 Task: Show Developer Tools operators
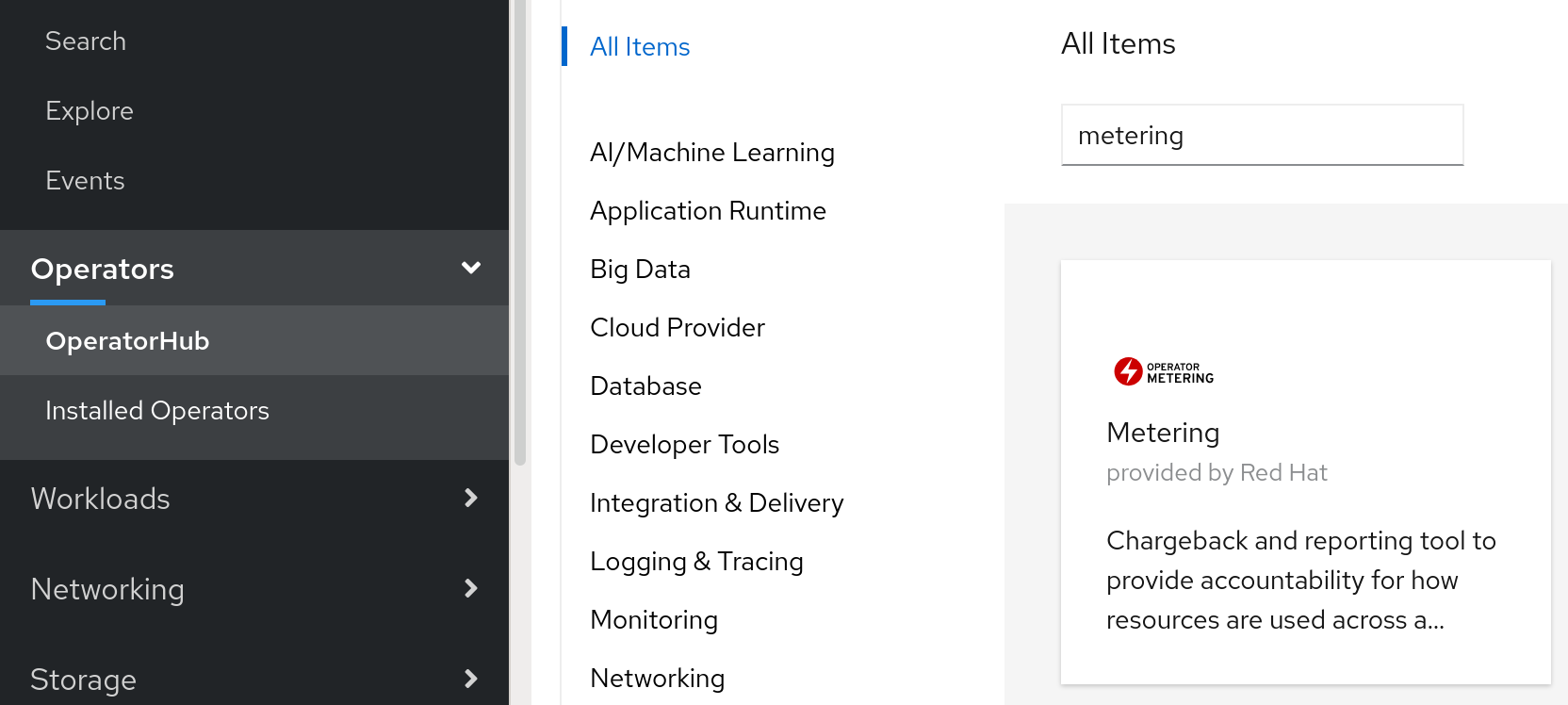pyautogui.click(x=684, y=445)
